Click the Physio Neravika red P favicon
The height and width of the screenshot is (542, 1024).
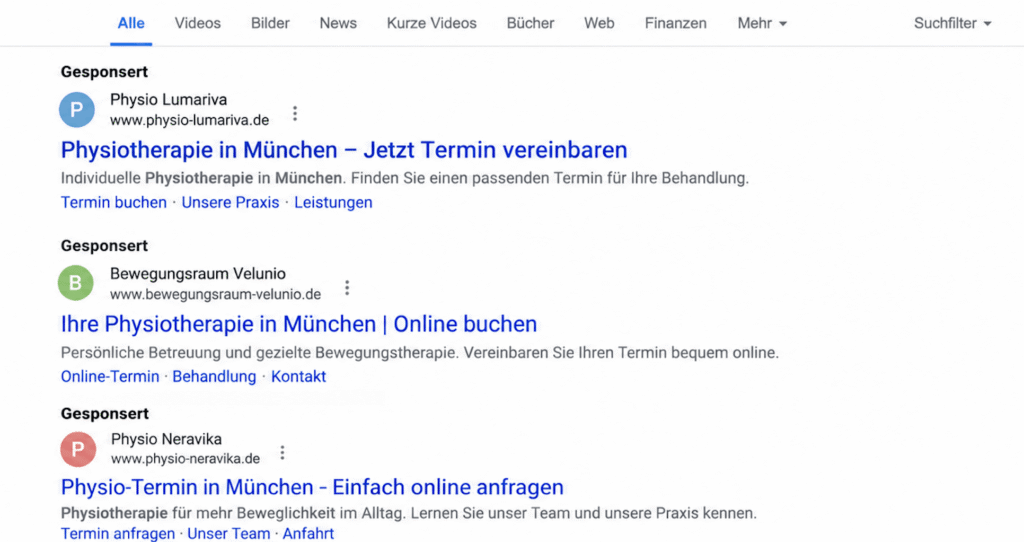[78, 449]
